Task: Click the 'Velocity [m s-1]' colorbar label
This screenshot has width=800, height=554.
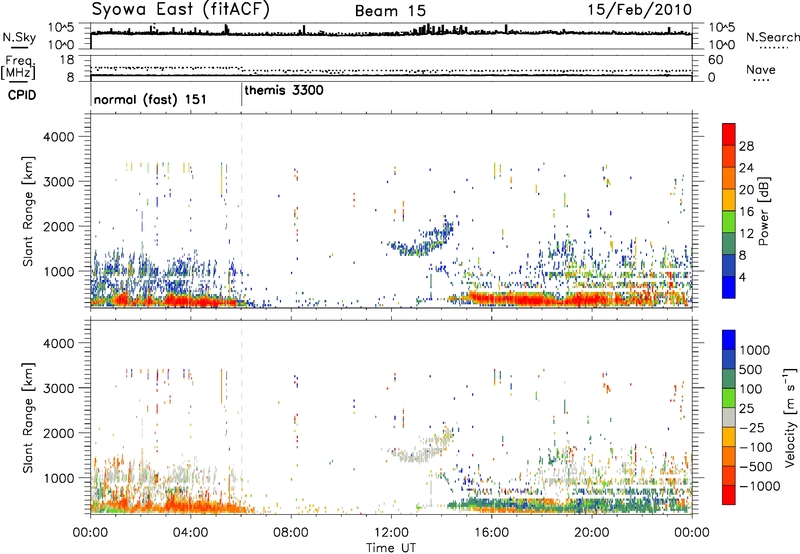Action: click(790, 417)
